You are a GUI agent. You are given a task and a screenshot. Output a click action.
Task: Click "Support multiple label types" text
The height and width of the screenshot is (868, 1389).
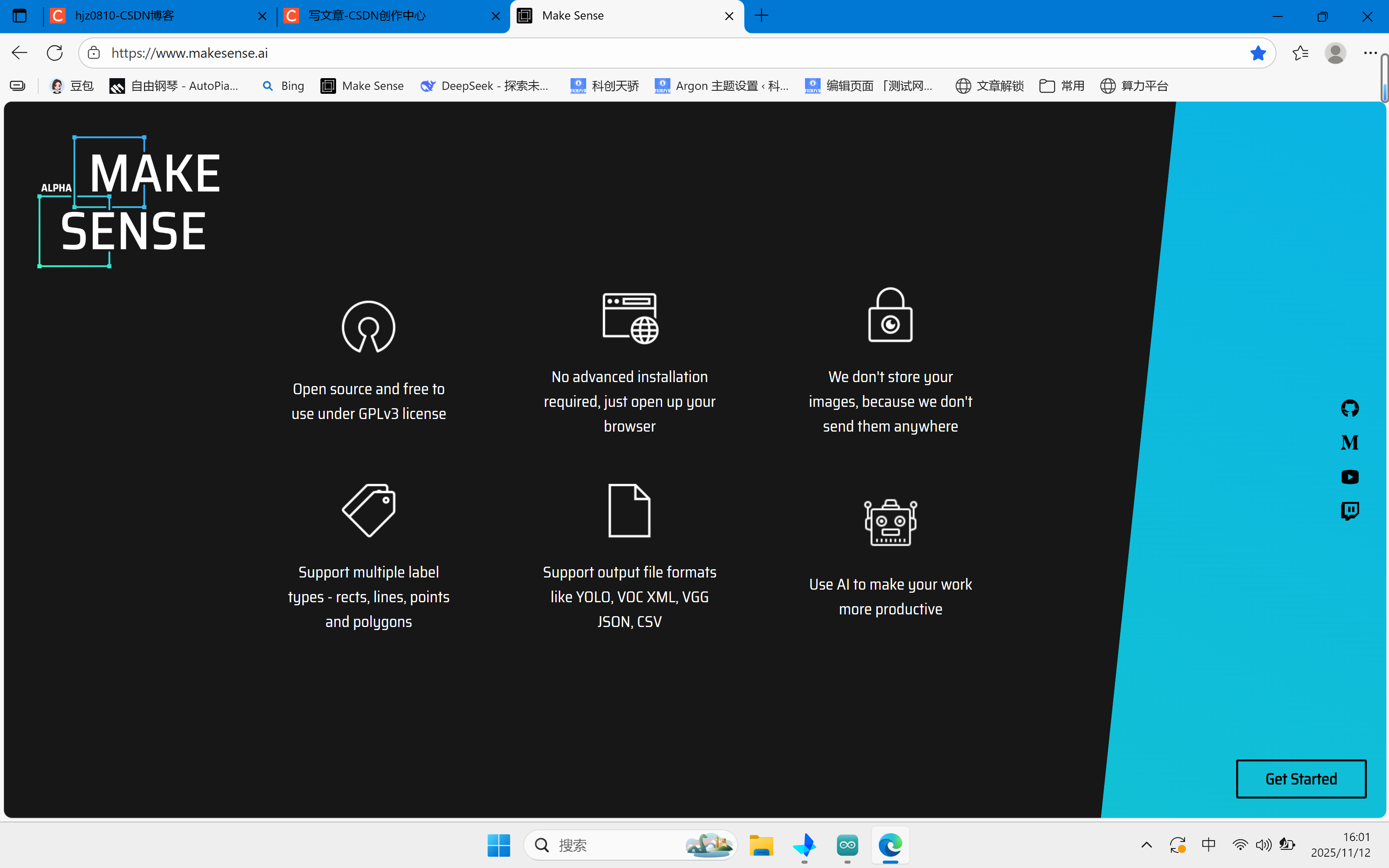coord(369,597)
